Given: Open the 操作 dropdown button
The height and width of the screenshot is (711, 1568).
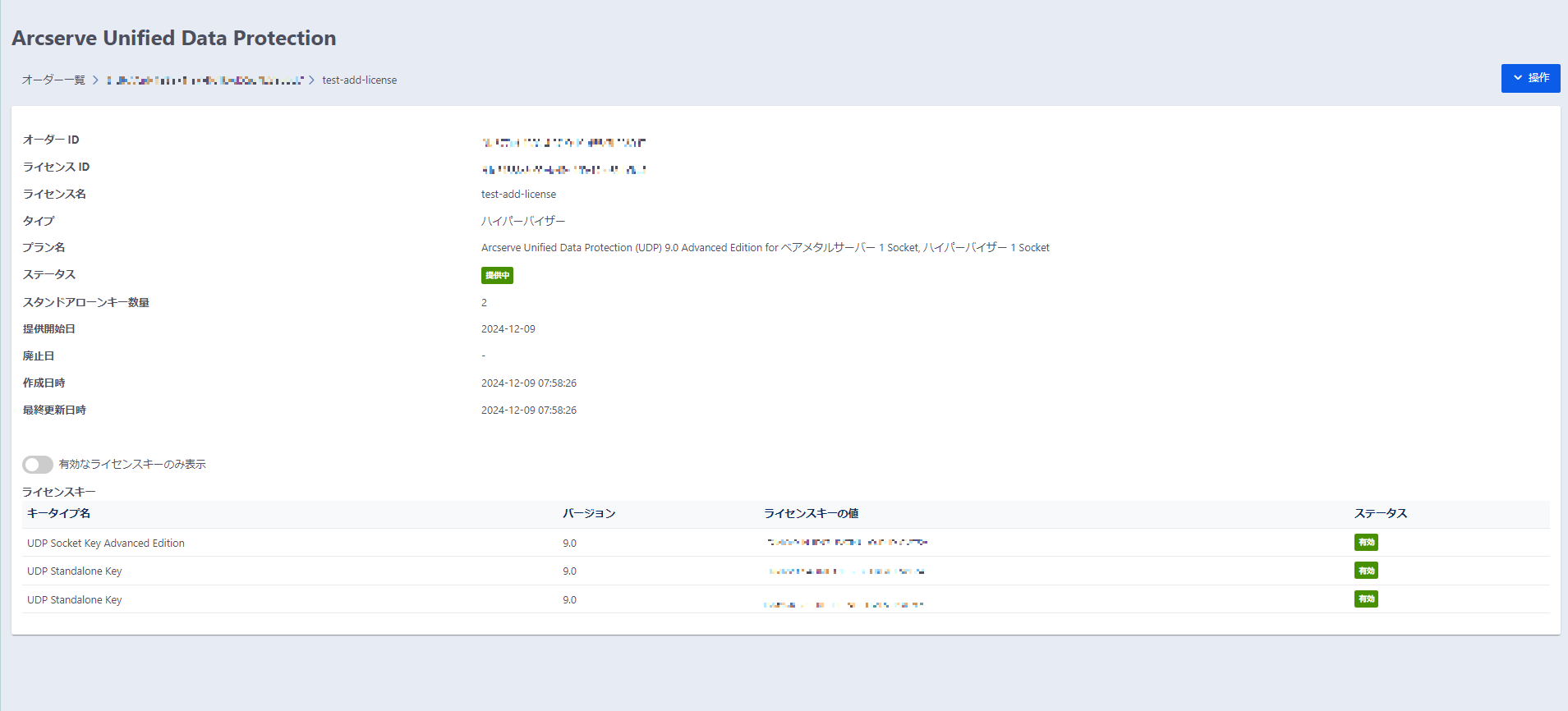Looking at the screenshot, I should pyautogui.click(x=1530, y=78).
